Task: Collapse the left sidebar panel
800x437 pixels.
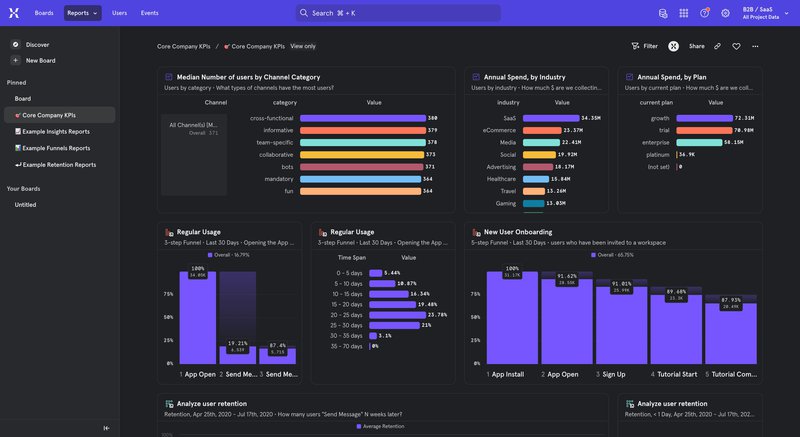Action: [106, 428]
